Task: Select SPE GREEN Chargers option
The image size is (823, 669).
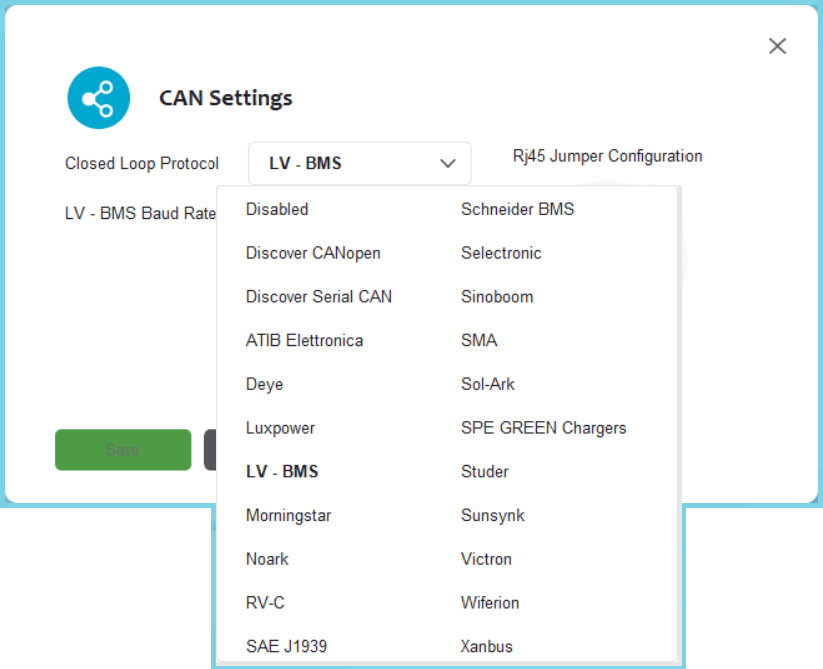Action: [x=544, y=428]
